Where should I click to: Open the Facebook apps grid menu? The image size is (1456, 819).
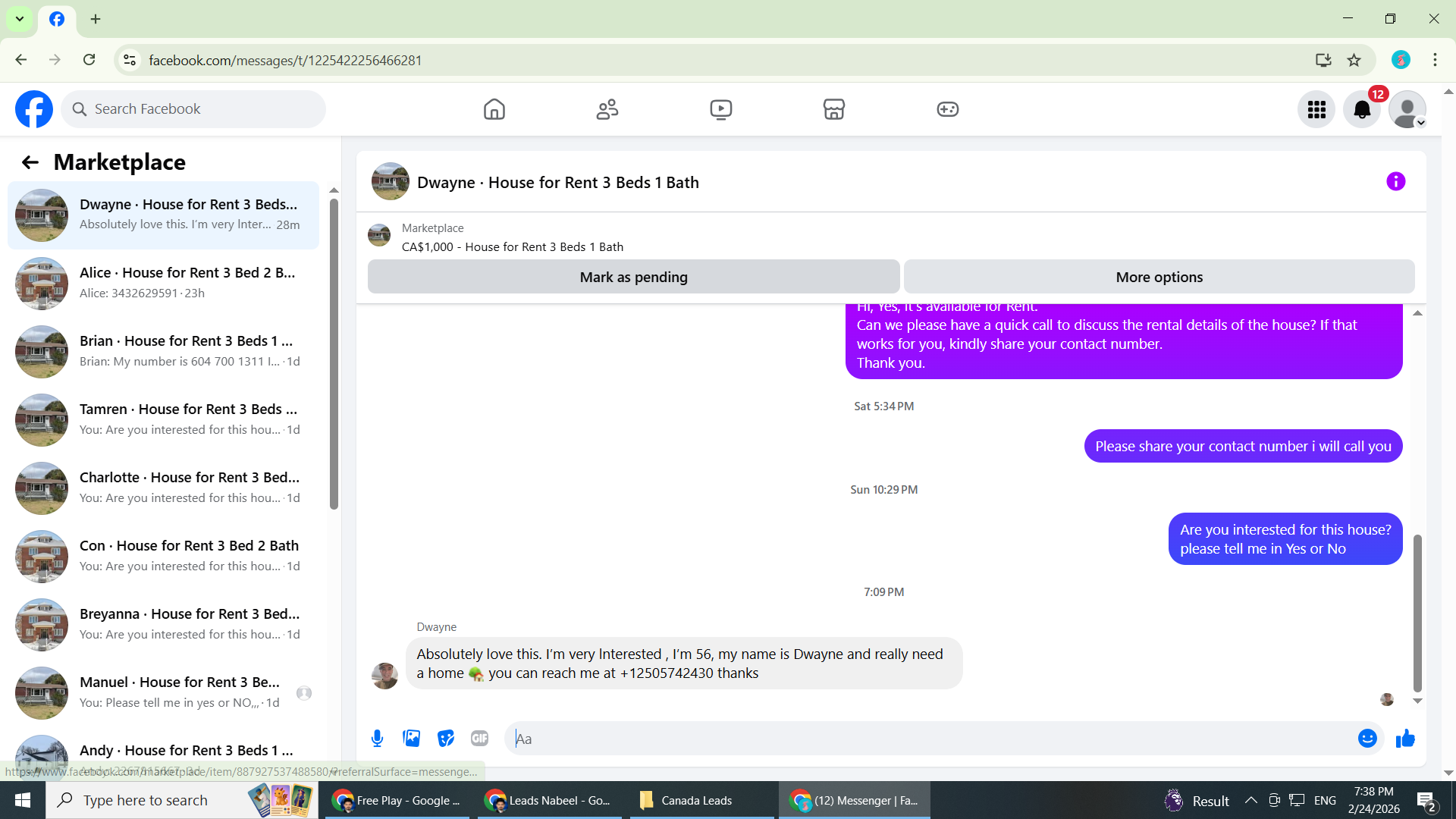1316,110
